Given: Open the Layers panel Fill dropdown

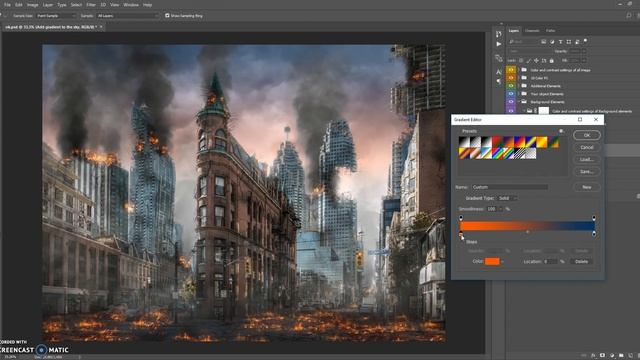Looking at the screenshot, I should [584, 60].
